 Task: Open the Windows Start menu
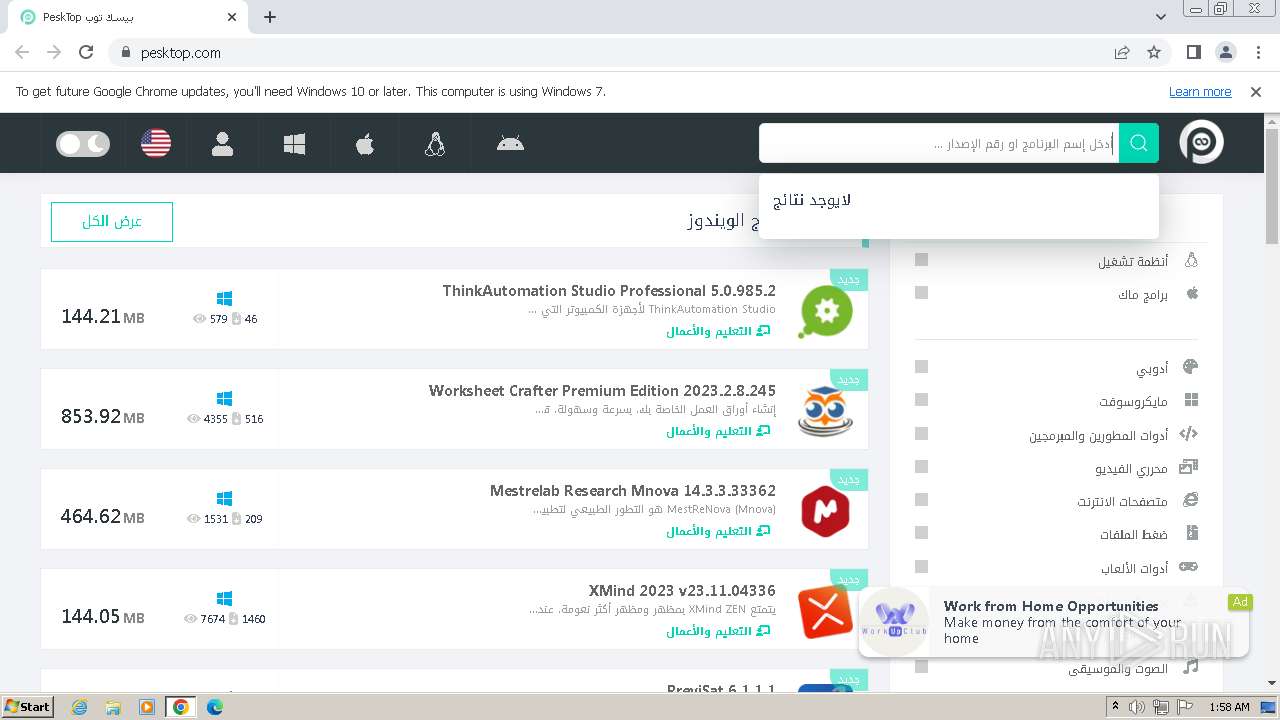tap(28, 707)
